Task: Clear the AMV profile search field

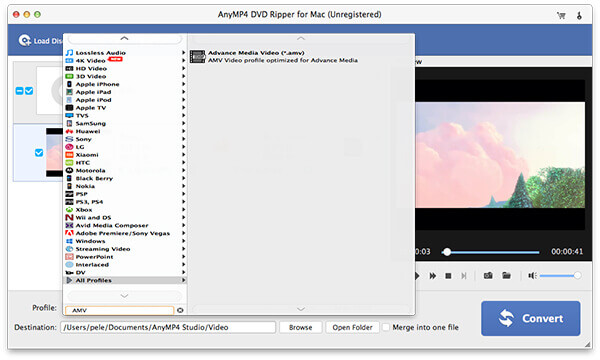Action: click(x=180, y=310)
